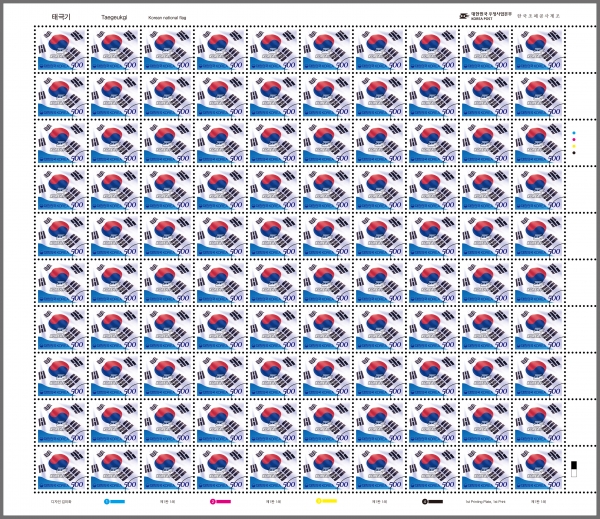Click the black registration dot in right margin
This screenshot has height=519, width=600.
574,153
